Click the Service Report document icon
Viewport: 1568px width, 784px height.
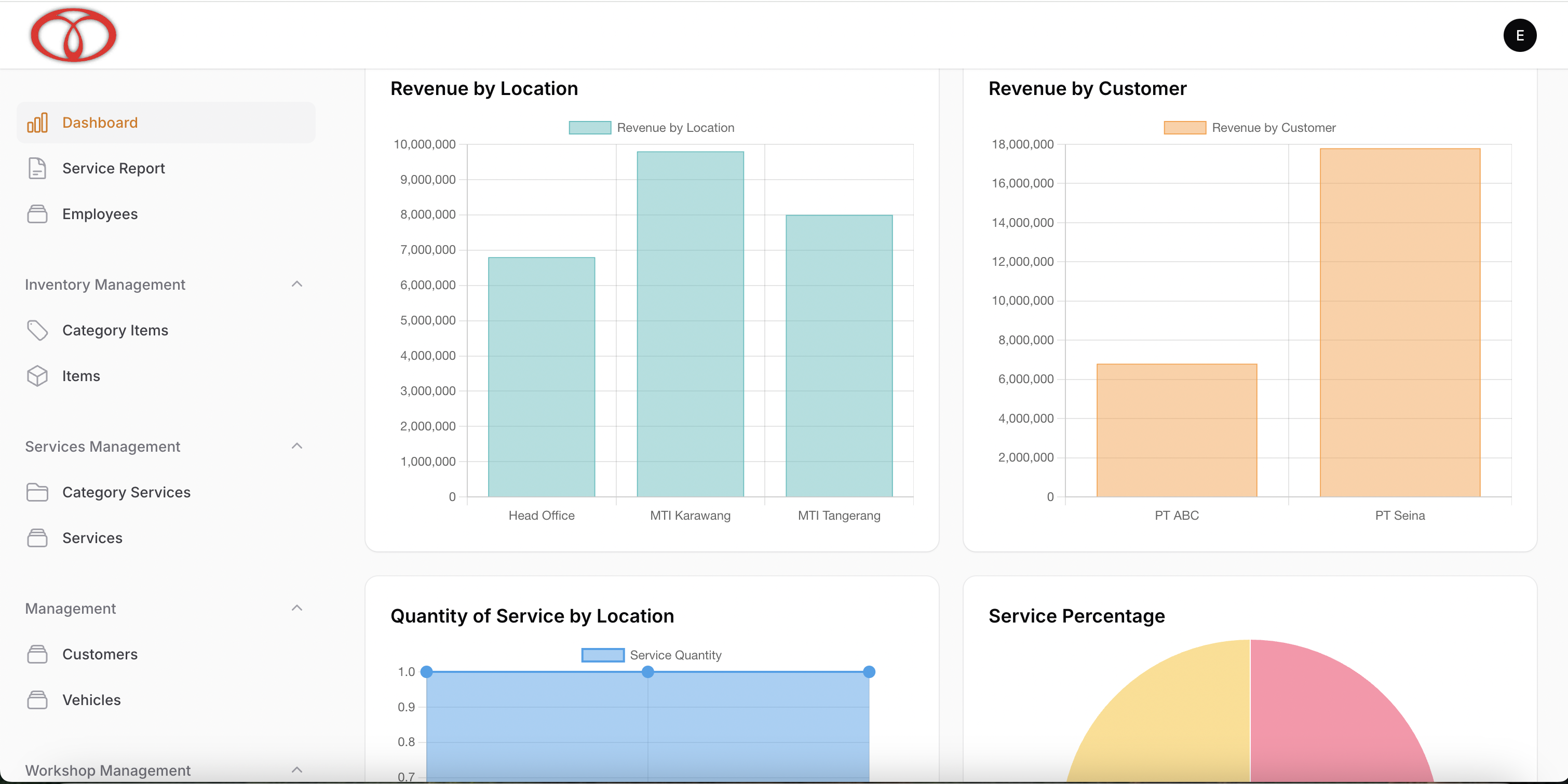click(x=37, y=168)
